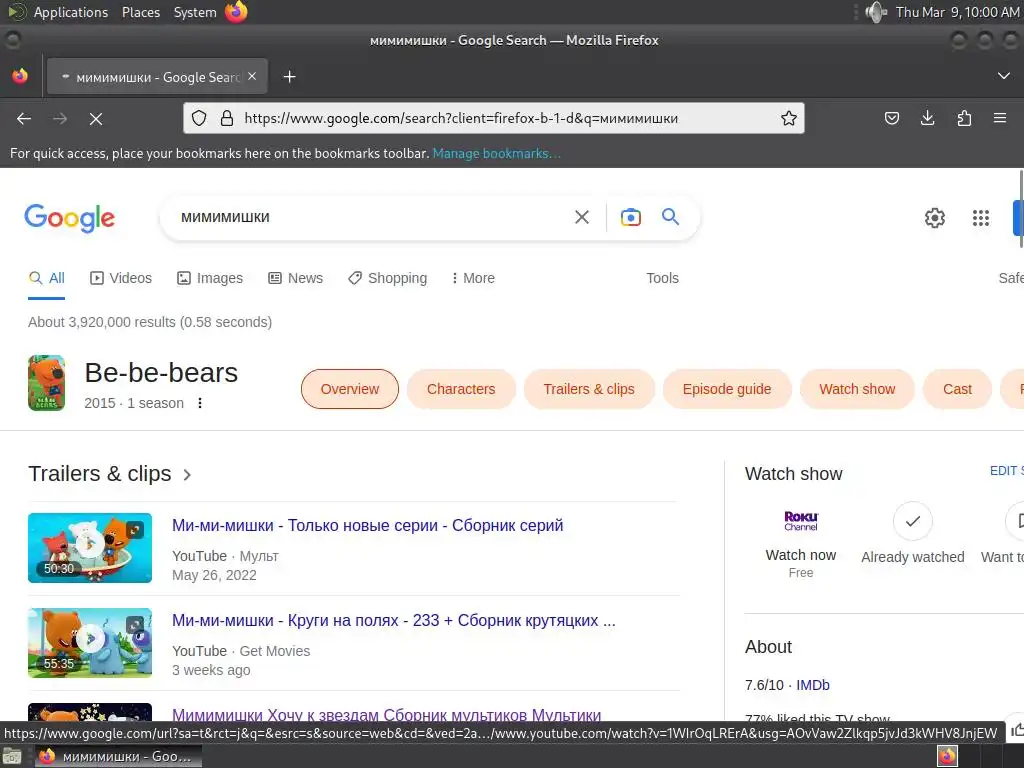Click the padlock site info icon

227,118
